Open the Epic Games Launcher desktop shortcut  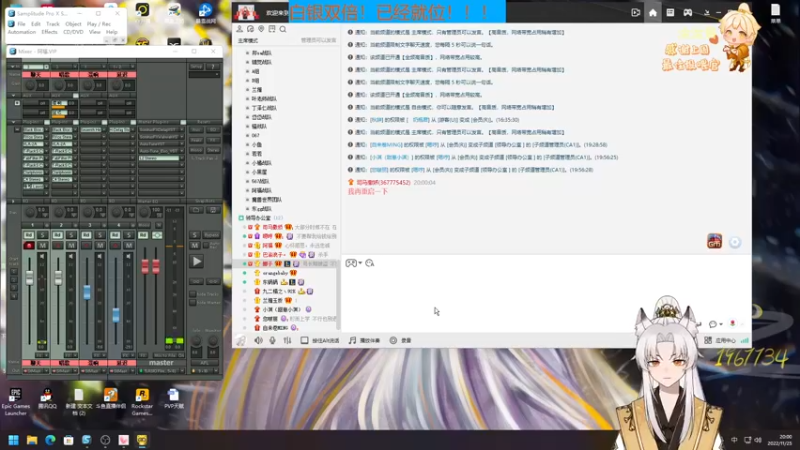click(15, 402)
